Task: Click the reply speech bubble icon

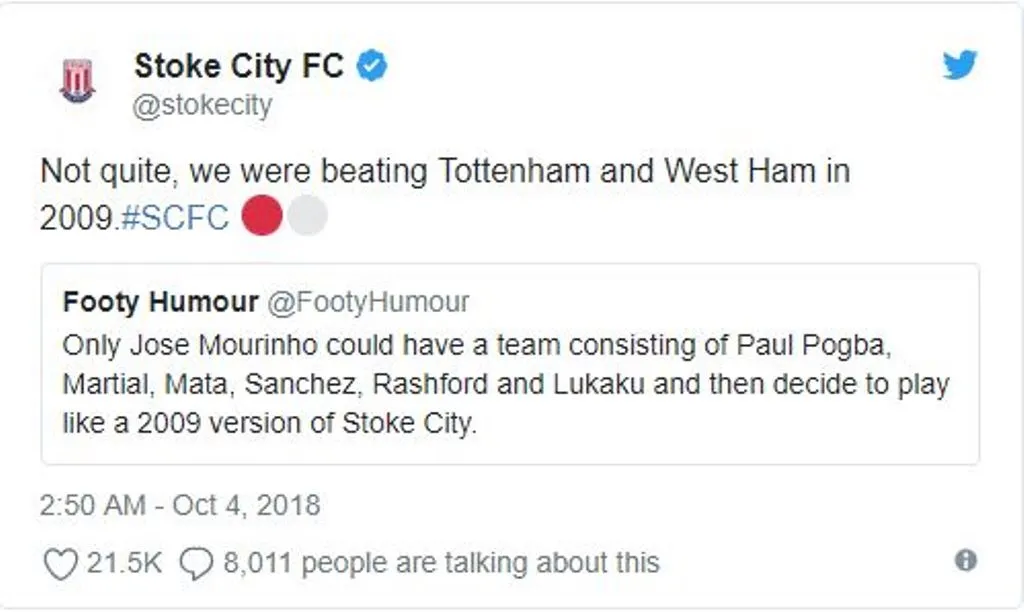Action: 195,564
